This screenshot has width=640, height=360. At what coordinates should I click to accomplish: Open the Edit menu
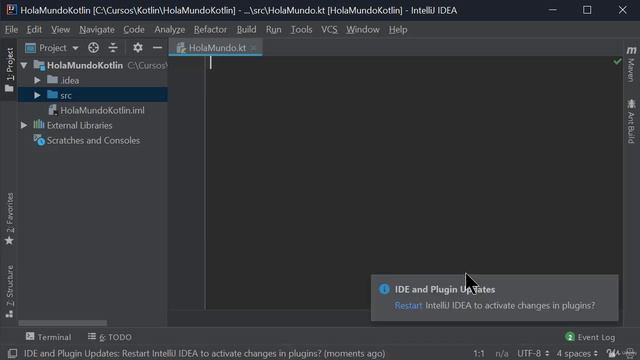coord(34,29)
